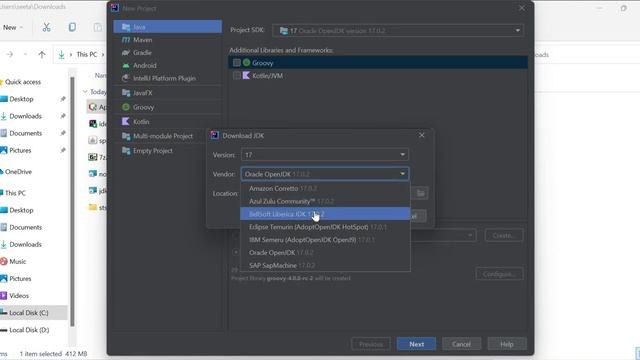Choose JavaFX project type
The height and width of the screenshot is (360, 640).
[168, 93]
